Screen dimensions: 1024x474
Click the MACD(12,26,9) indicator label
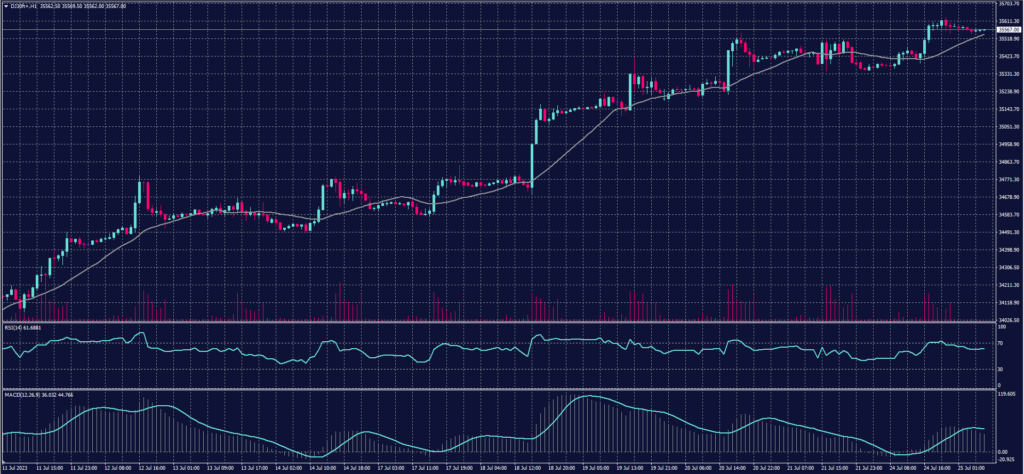pyautogui.click(x=20, y=393)
